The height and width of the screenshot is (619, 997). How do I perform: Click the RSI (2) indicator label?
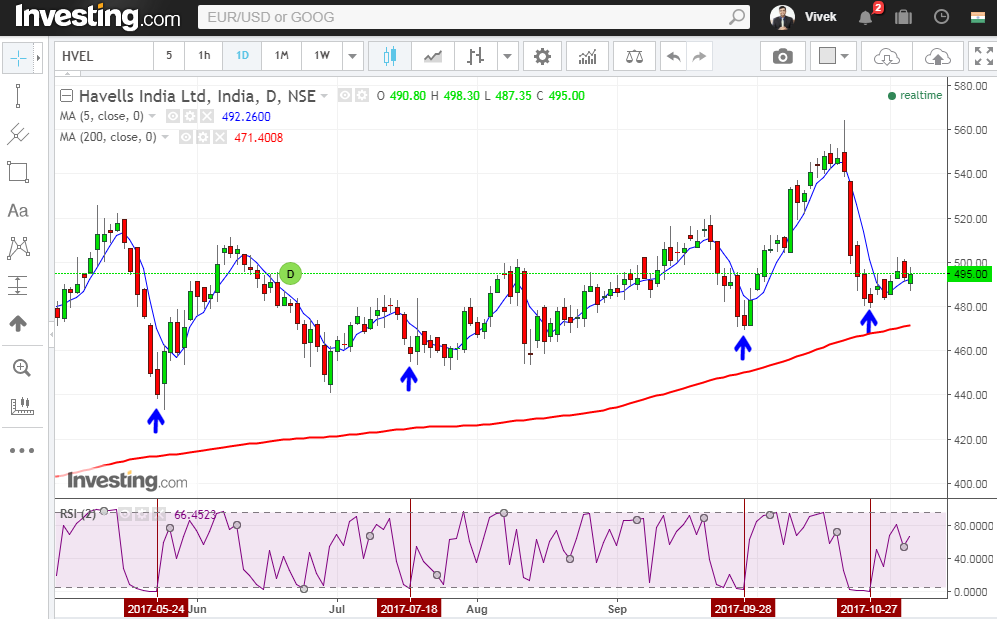pyautogui.click(x=78, y=514)
